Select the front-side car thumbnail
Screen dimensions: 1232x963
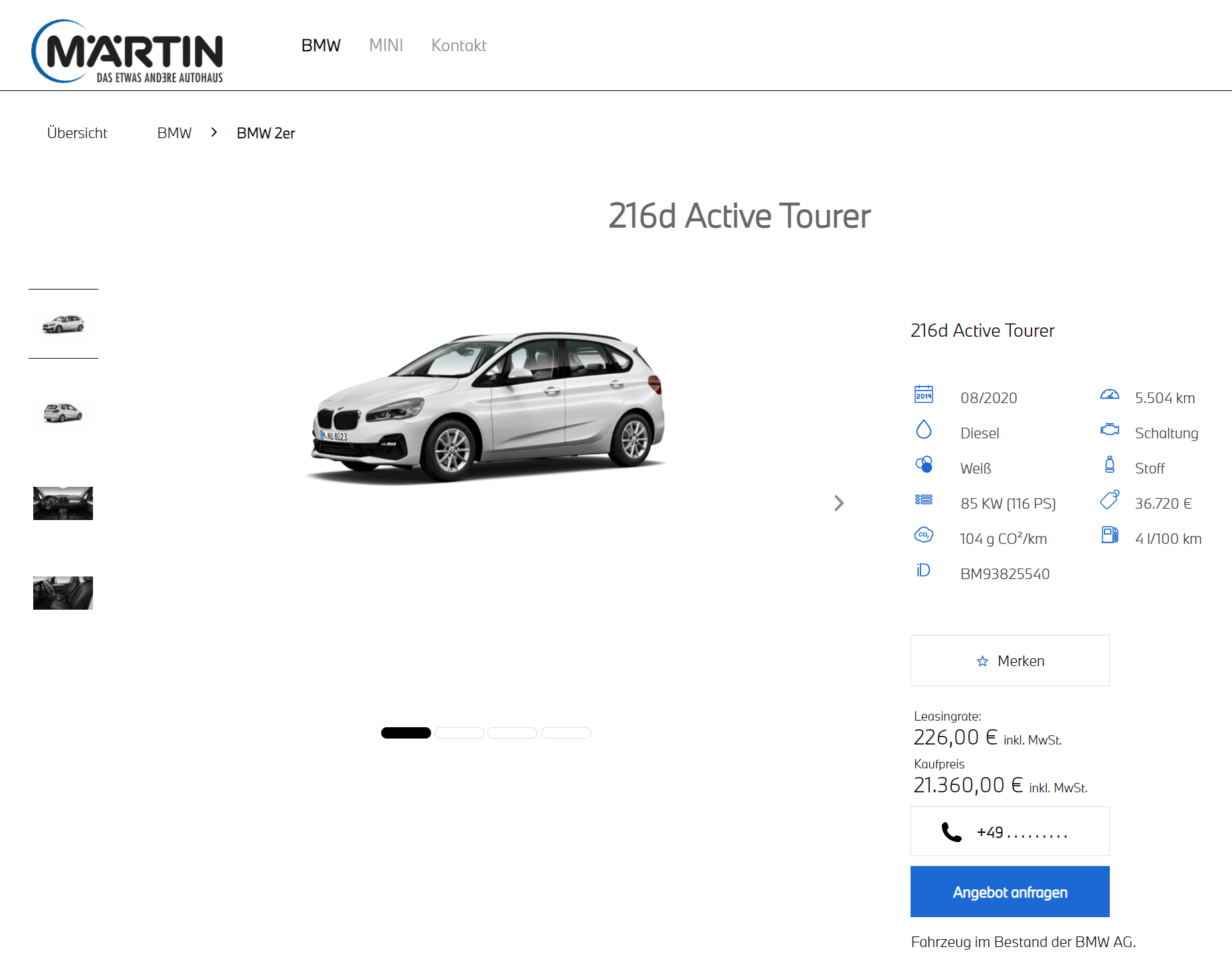pos(63,324)
